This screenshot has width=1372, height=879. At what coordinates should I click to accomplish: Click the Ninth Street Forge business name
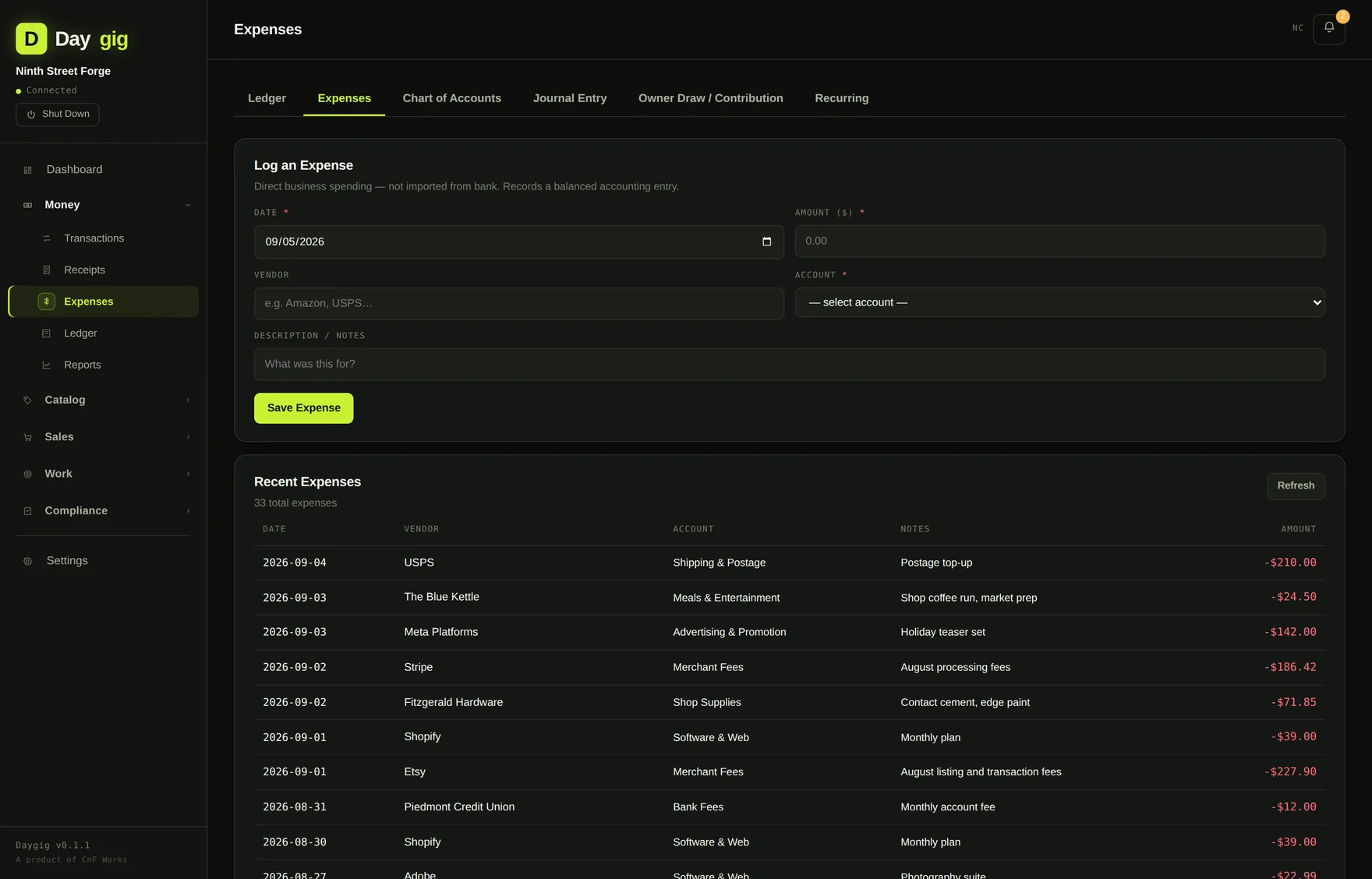tap(63, 71)
